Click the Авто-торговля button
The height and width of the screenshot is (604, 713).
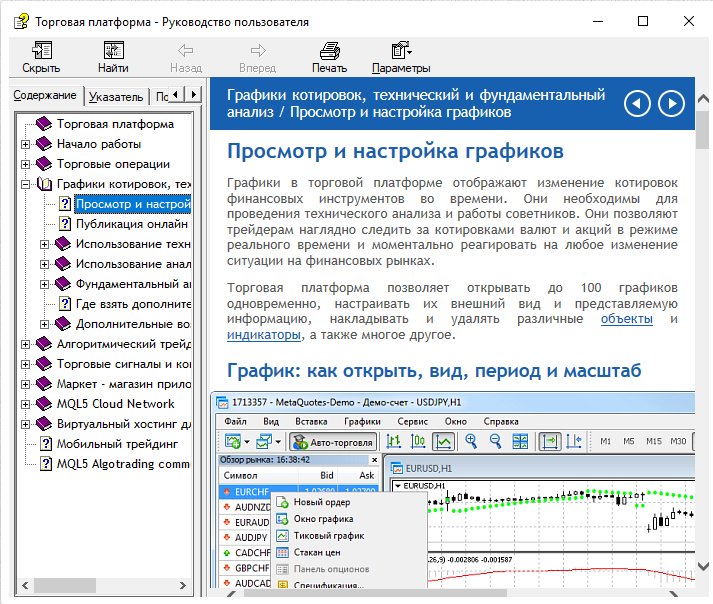[333, 442]
